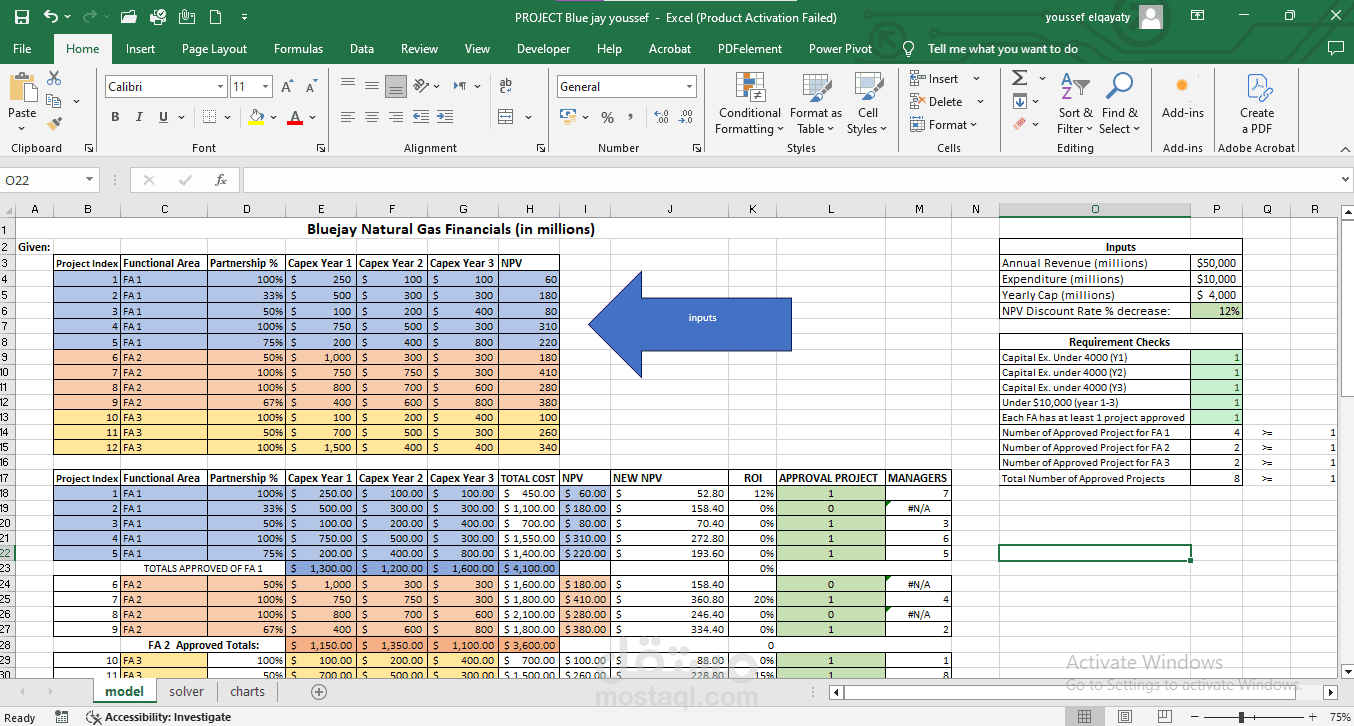Open the General number format dropdown
Viewport: 1354px width, 726px height.
[x=689, y=87]
